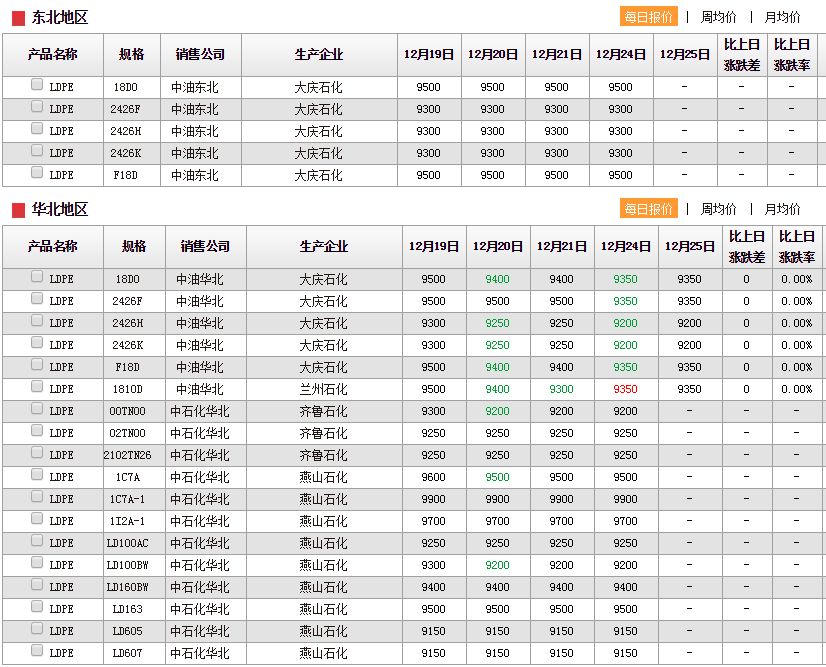826x667 pixels.
Task: Tick checkbox for 00TN00 齐鲁石化 row
Action: point(37,409)
